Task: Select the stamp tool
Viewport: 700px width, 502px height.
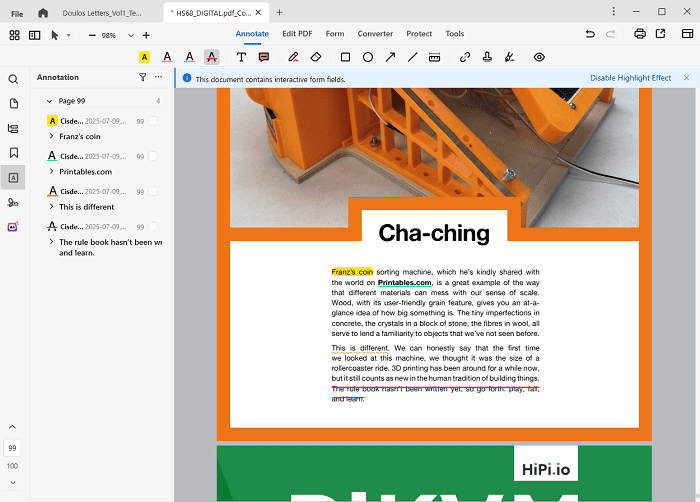Action: click(487, 58)
